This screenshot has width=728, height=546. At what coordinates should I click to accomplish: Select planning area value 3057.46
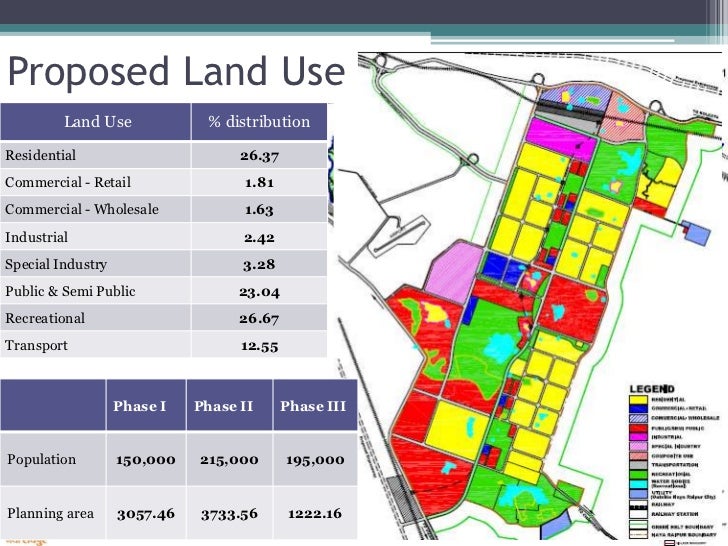145,514
